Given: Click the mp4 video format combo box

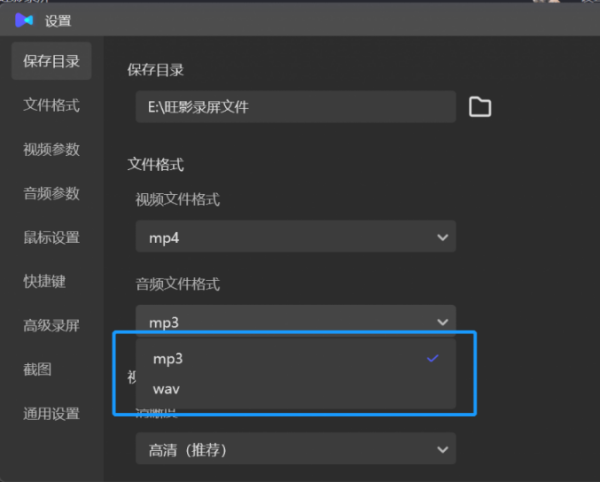Looking at the screenshot, I should (295, 236).
